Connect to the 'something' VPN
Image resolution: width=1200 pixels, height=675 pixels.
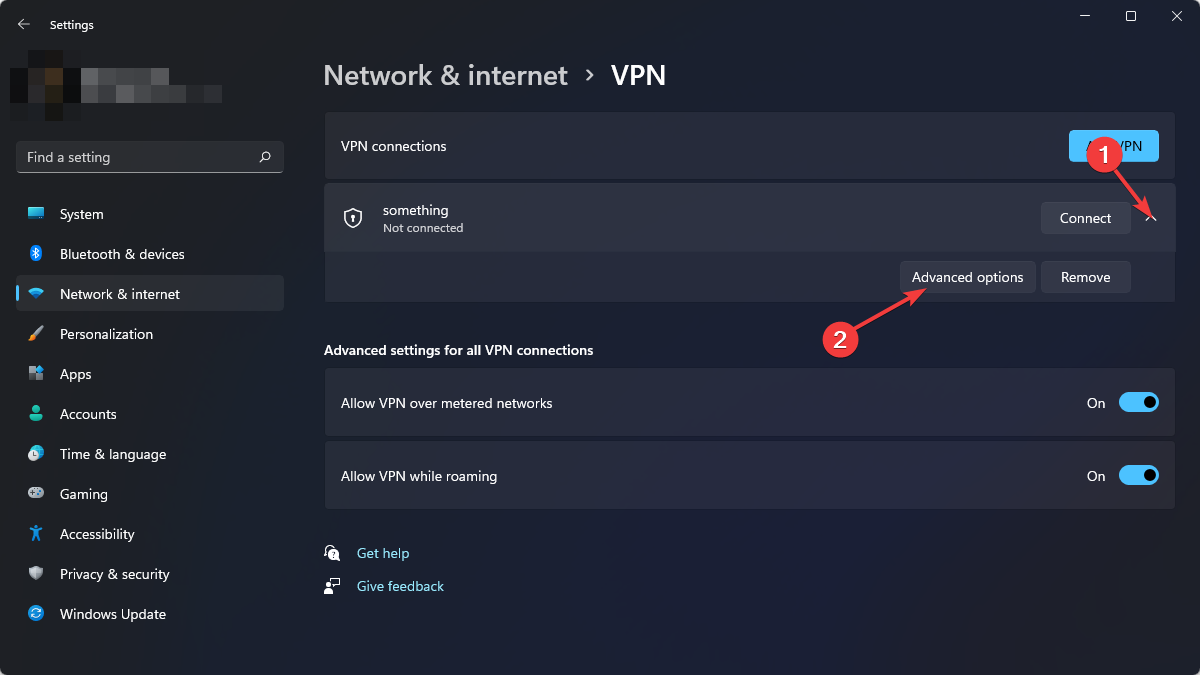(x=1086, y=217)
